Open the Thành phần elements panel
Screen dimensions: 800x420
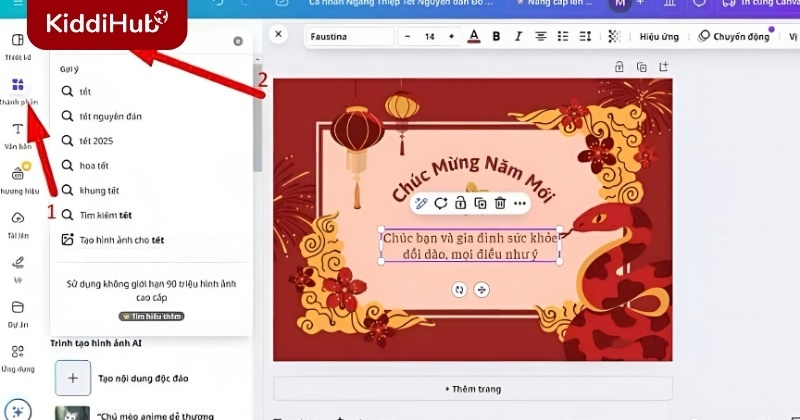18,91
